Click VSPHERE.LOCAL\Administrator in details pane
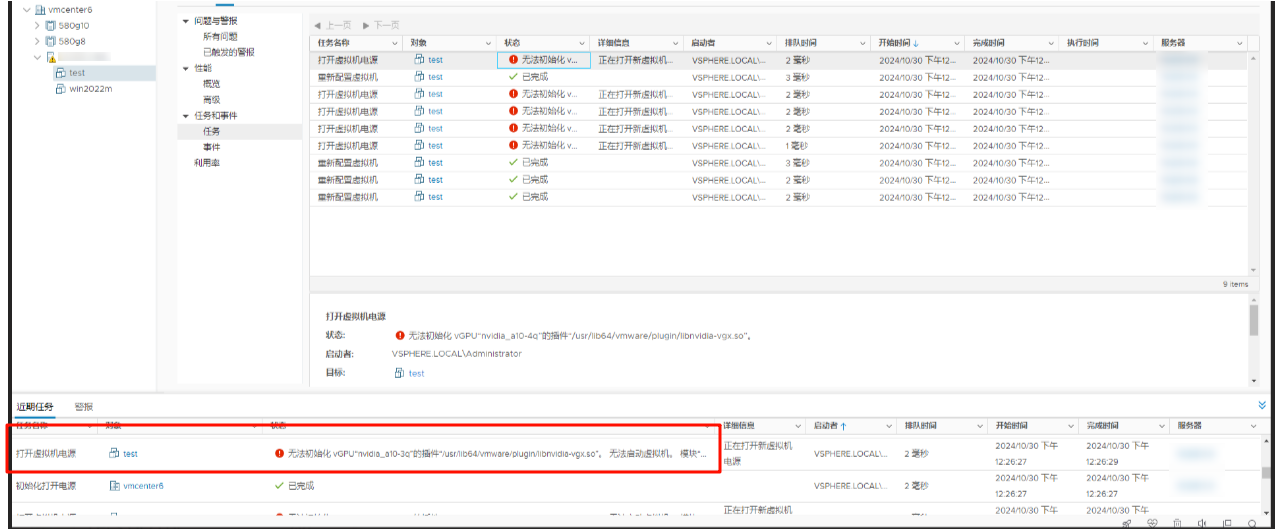The image size is (1280, 530). (457, 353)
